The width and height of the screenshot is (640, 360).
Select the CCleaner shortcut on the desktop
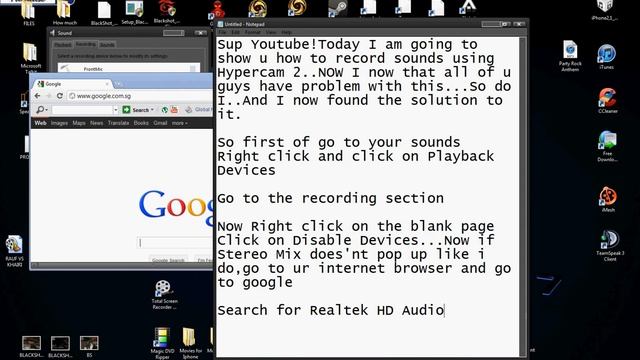pyautogui.click(x=607, y=100)
